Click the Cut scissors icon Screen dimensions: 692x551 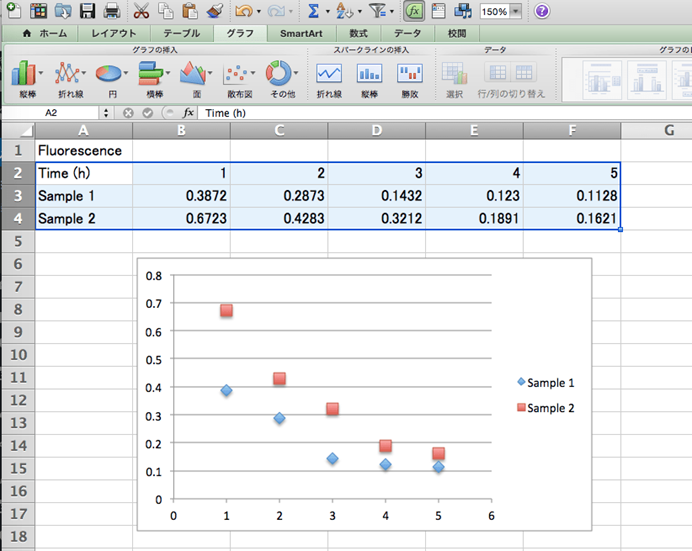pyautogui.click(x=141, y=12)
